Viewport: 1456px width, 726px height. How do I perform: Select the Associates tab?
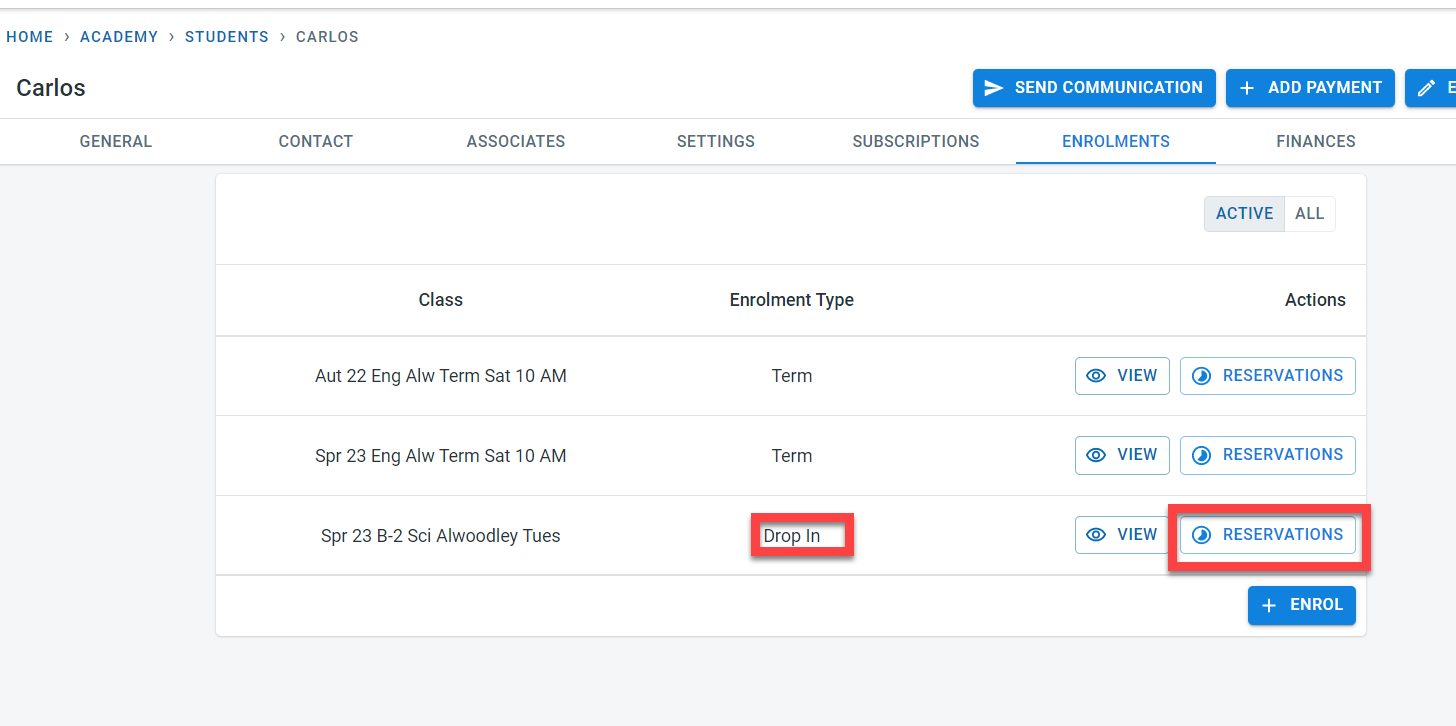coord(515,141)
